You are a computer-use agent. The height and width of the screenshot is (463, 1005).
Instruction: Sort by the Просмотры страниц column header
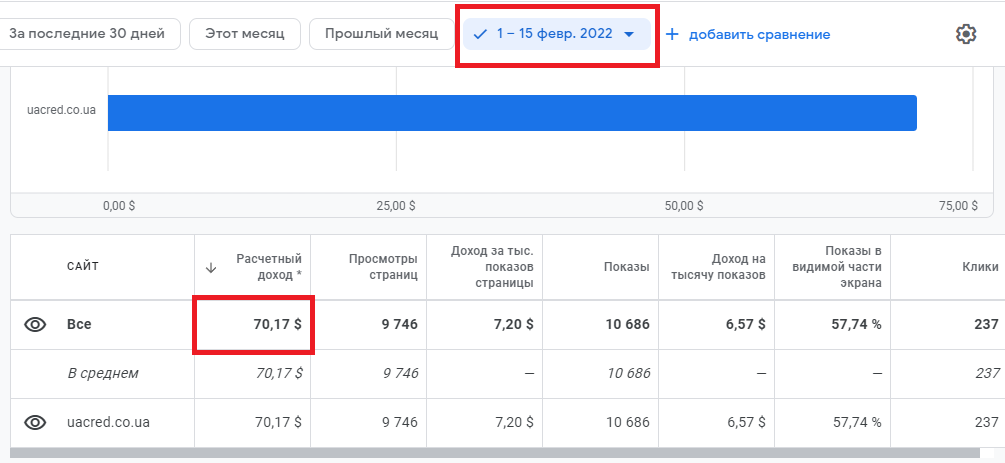pos(383,267)
